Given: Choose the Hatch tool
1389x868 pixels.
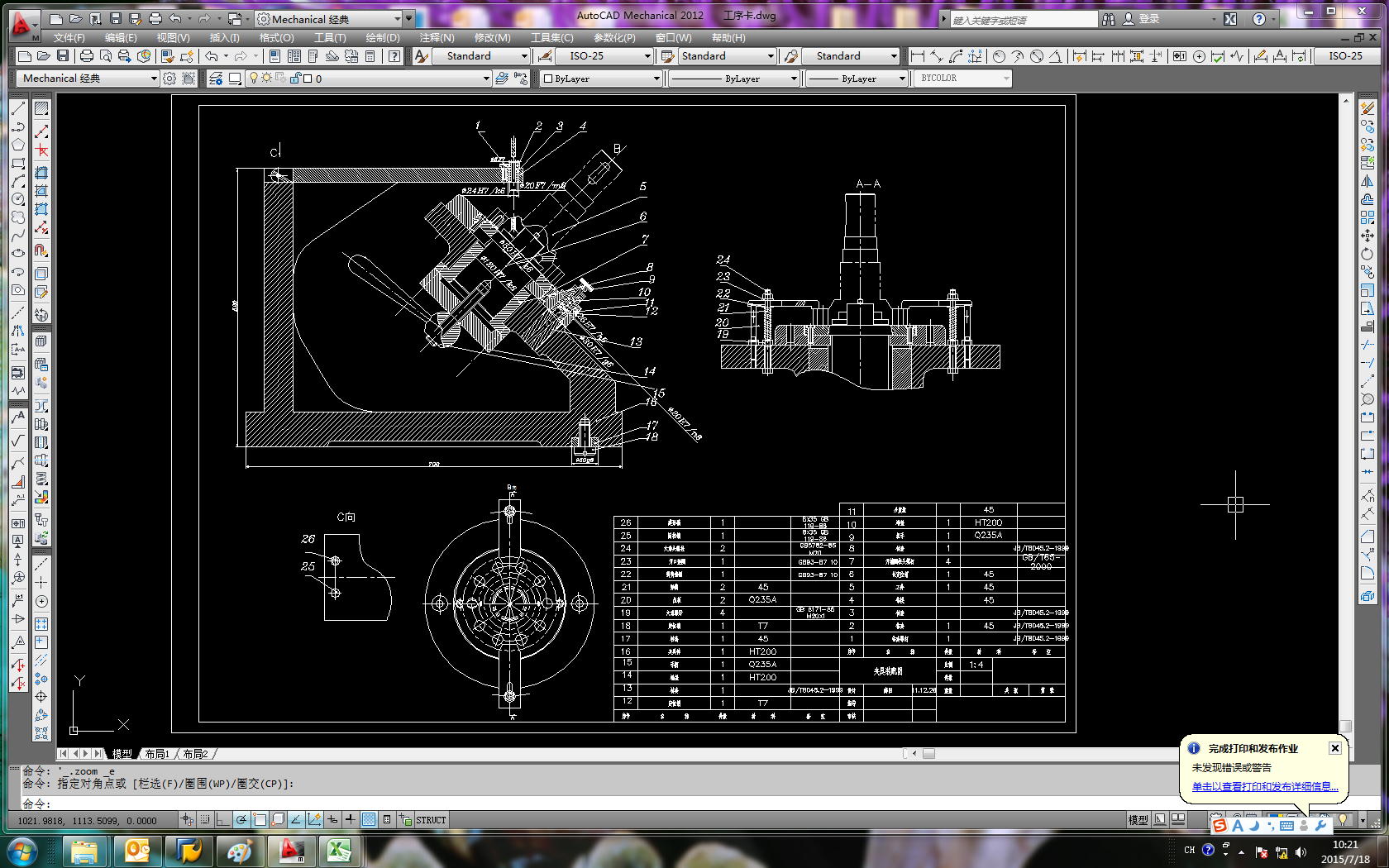Looking at the screenshot, I should pyautogui.click(x=41, y=109).
